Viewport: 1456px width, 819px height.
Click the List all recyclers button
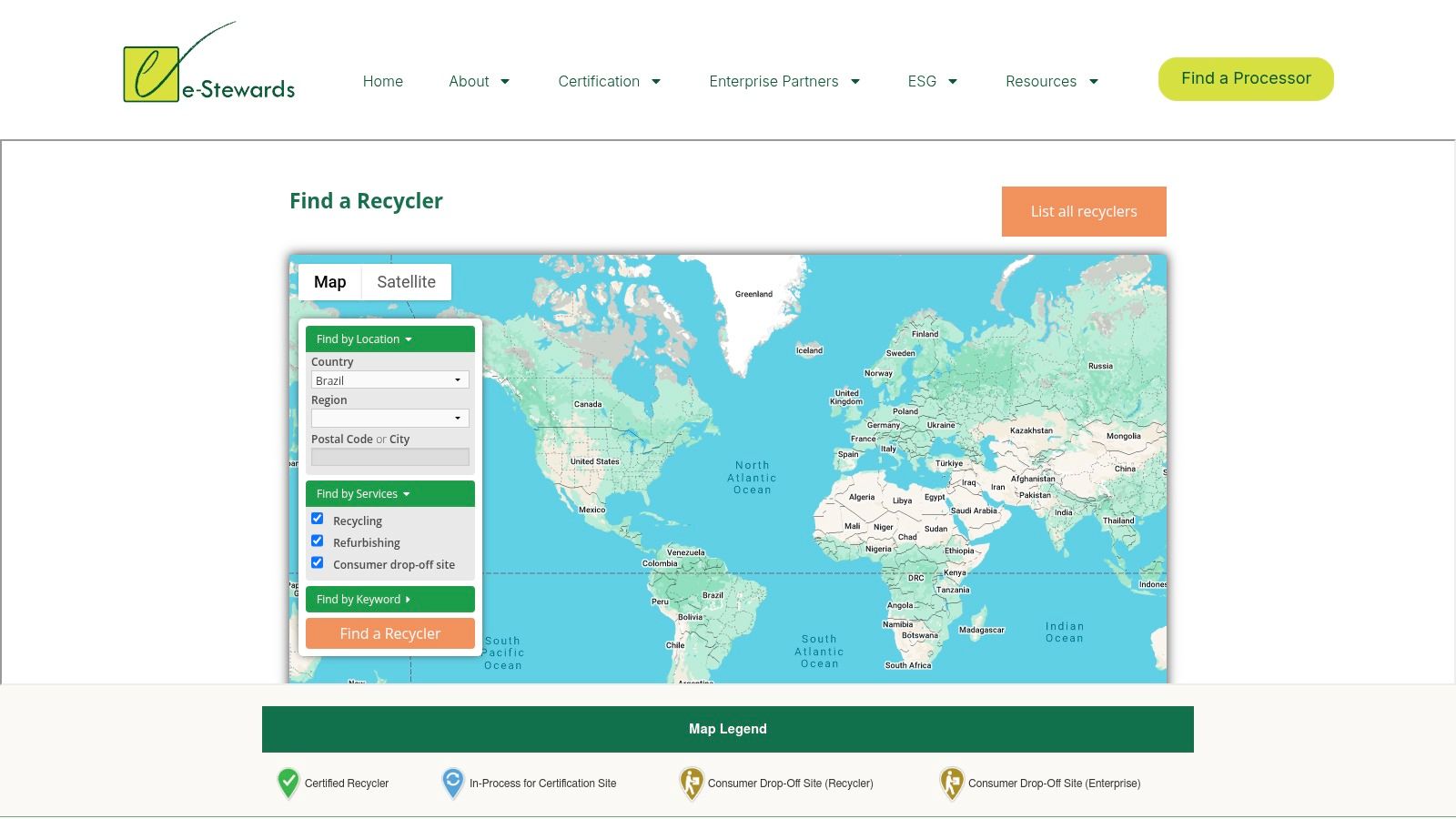pos(1084,211)
